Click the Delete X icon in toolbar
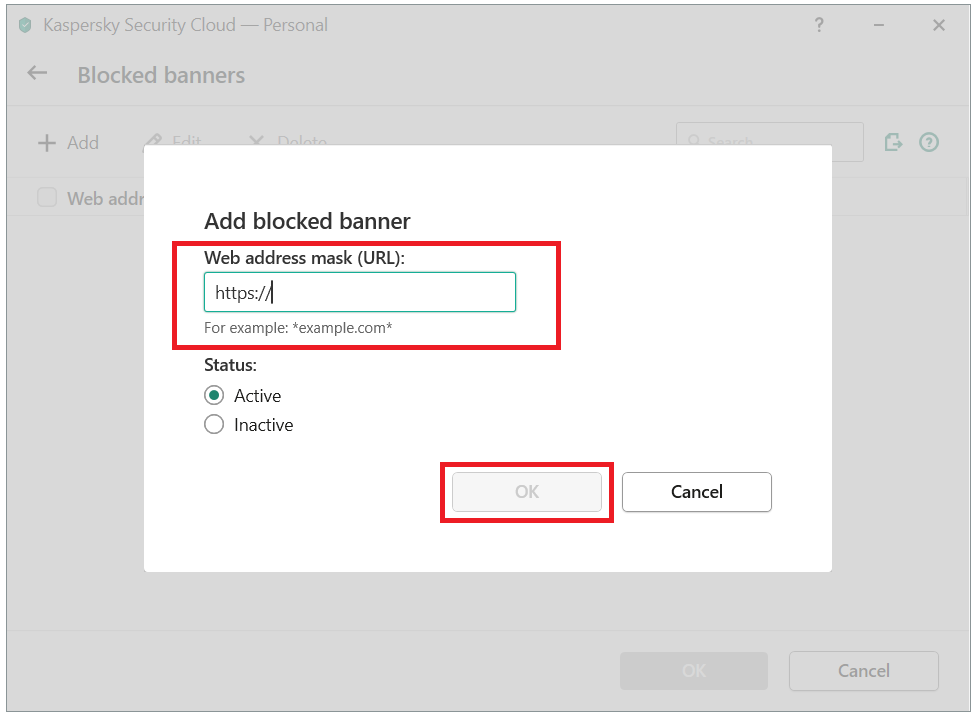 256,140
